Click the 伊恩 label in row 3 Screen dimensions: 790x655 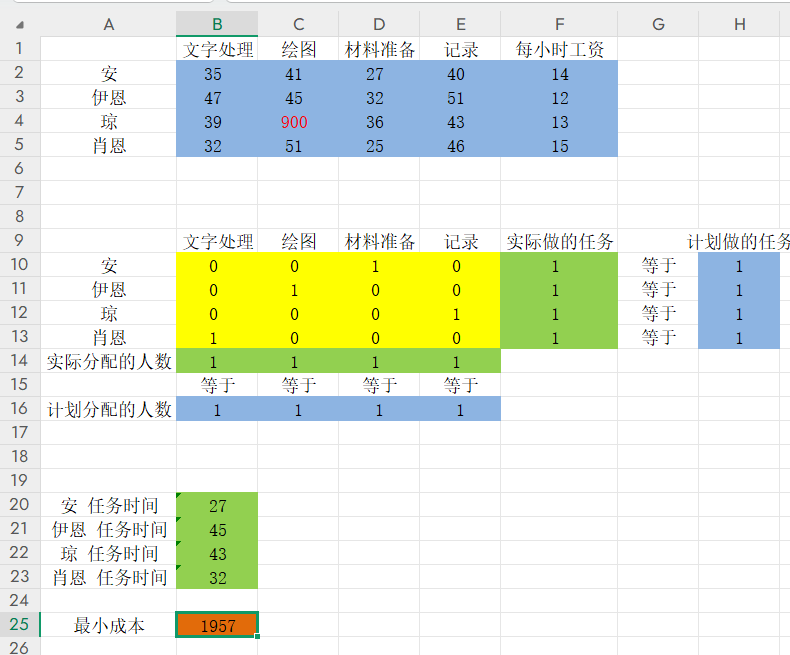[x=108, y=98]
